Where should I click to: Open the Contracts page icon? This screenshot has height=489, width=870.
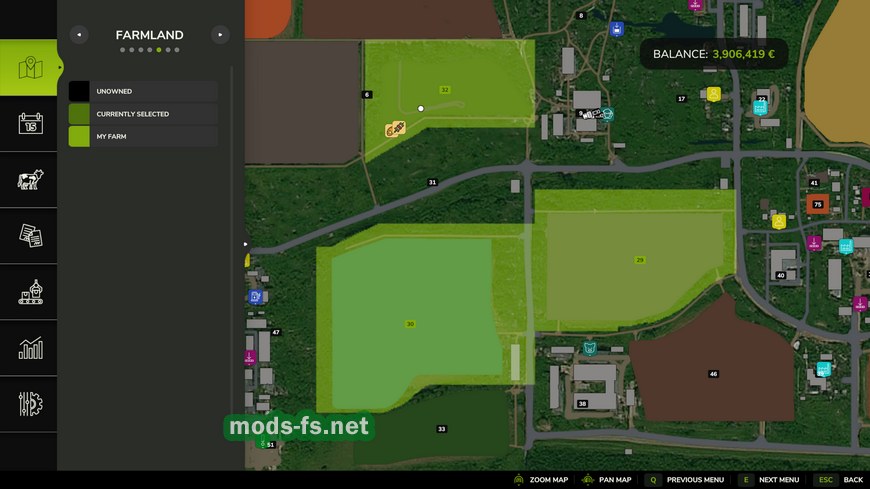(x=29, y=236)
